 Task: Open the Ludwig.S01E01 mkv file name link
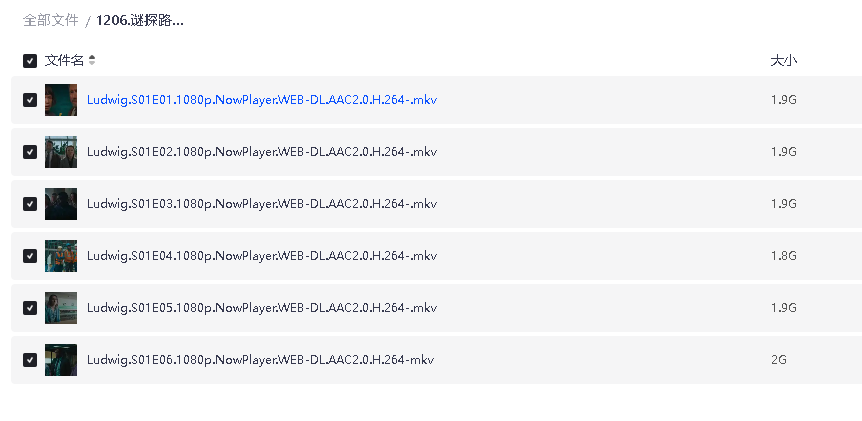tap(261, 100)
